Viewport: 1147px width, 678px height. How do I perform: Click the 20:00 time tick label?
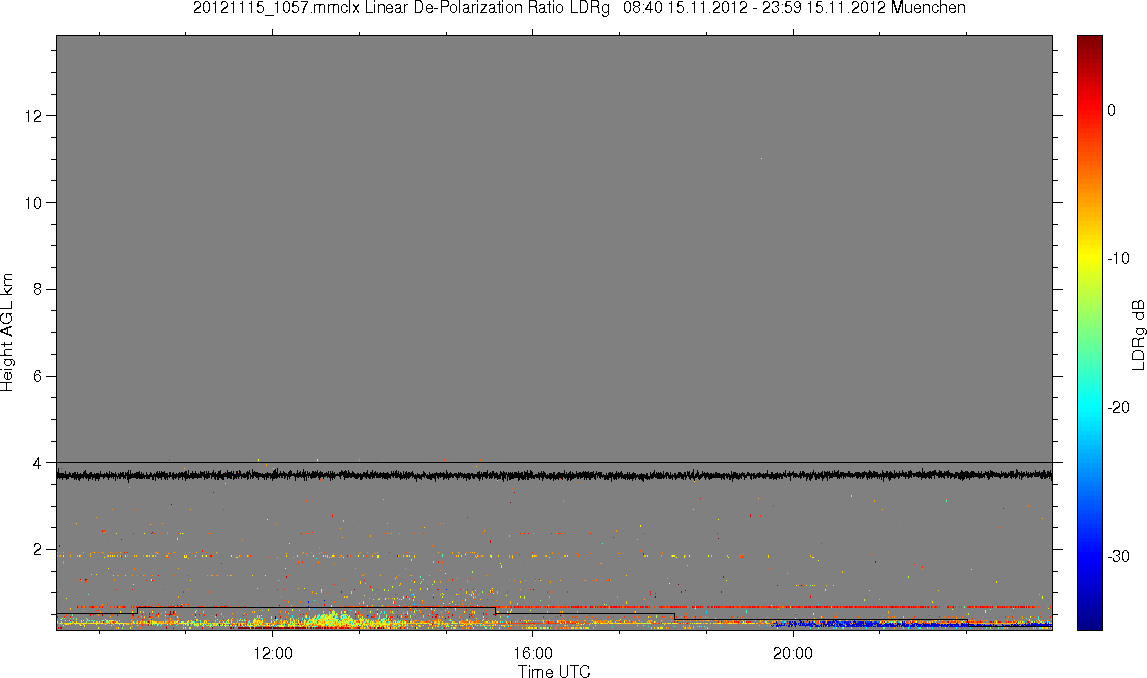pyautogui.click(x=793, y=652)
